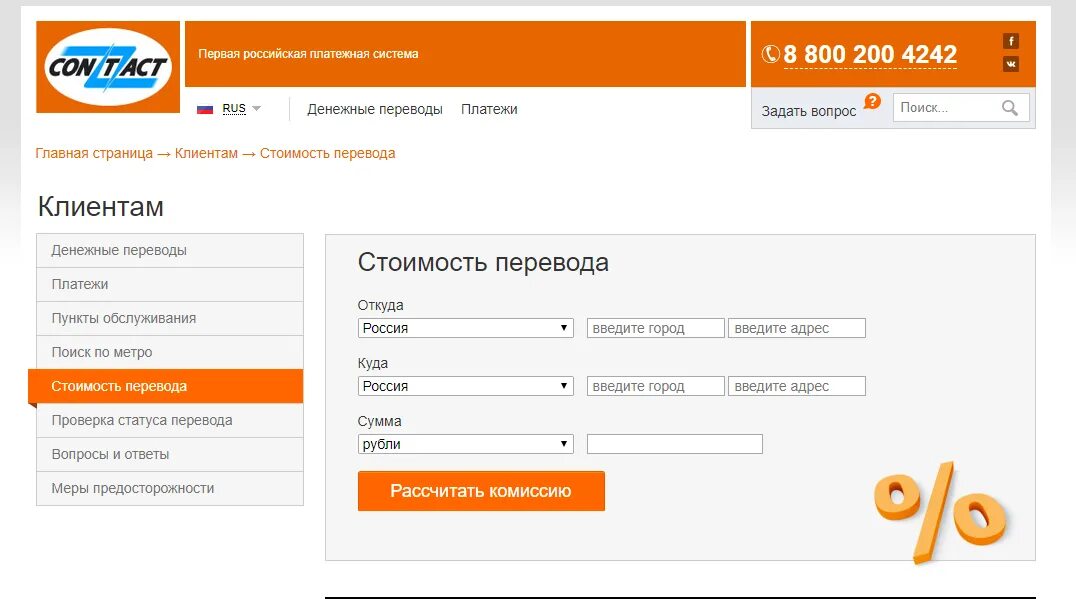Open the RUS language dropdown

pos(241,108)
